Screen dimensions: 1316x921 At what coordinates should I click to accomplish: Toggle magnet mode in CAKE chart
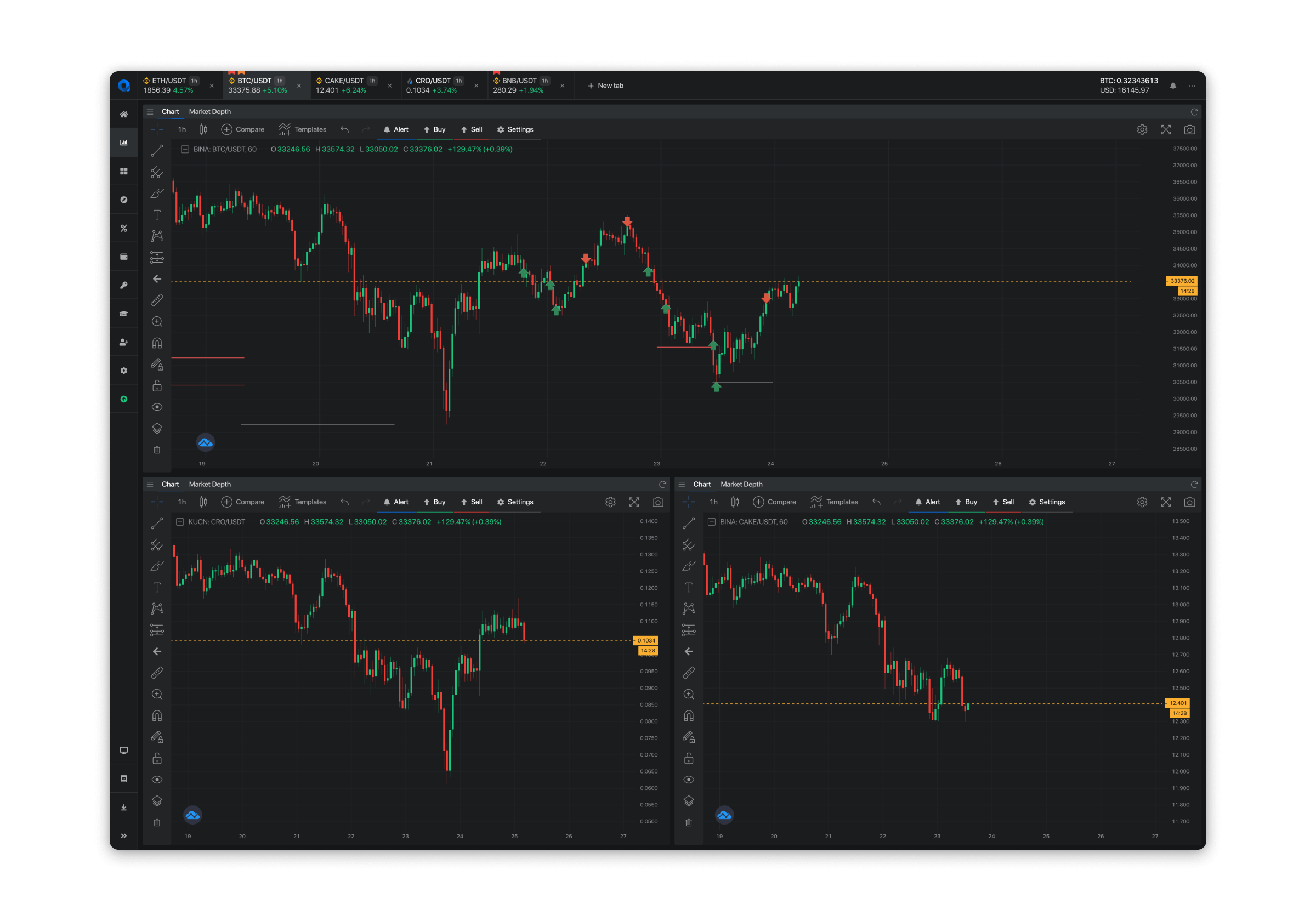(689, 716)
